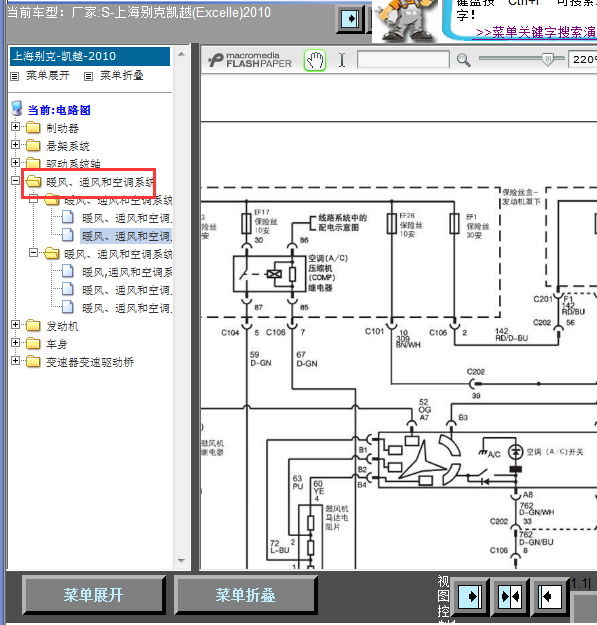Open the 悬架系统 folder
This screenshot has width=597, height=625.
68,146
